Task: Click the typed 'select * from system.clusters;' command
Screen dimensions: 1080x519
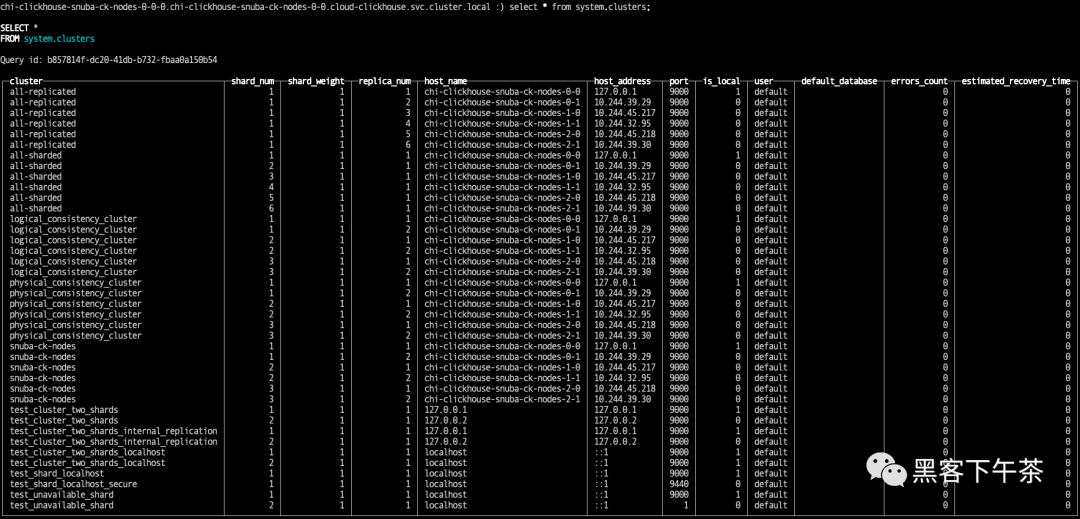Action: (x=579, y=6)
